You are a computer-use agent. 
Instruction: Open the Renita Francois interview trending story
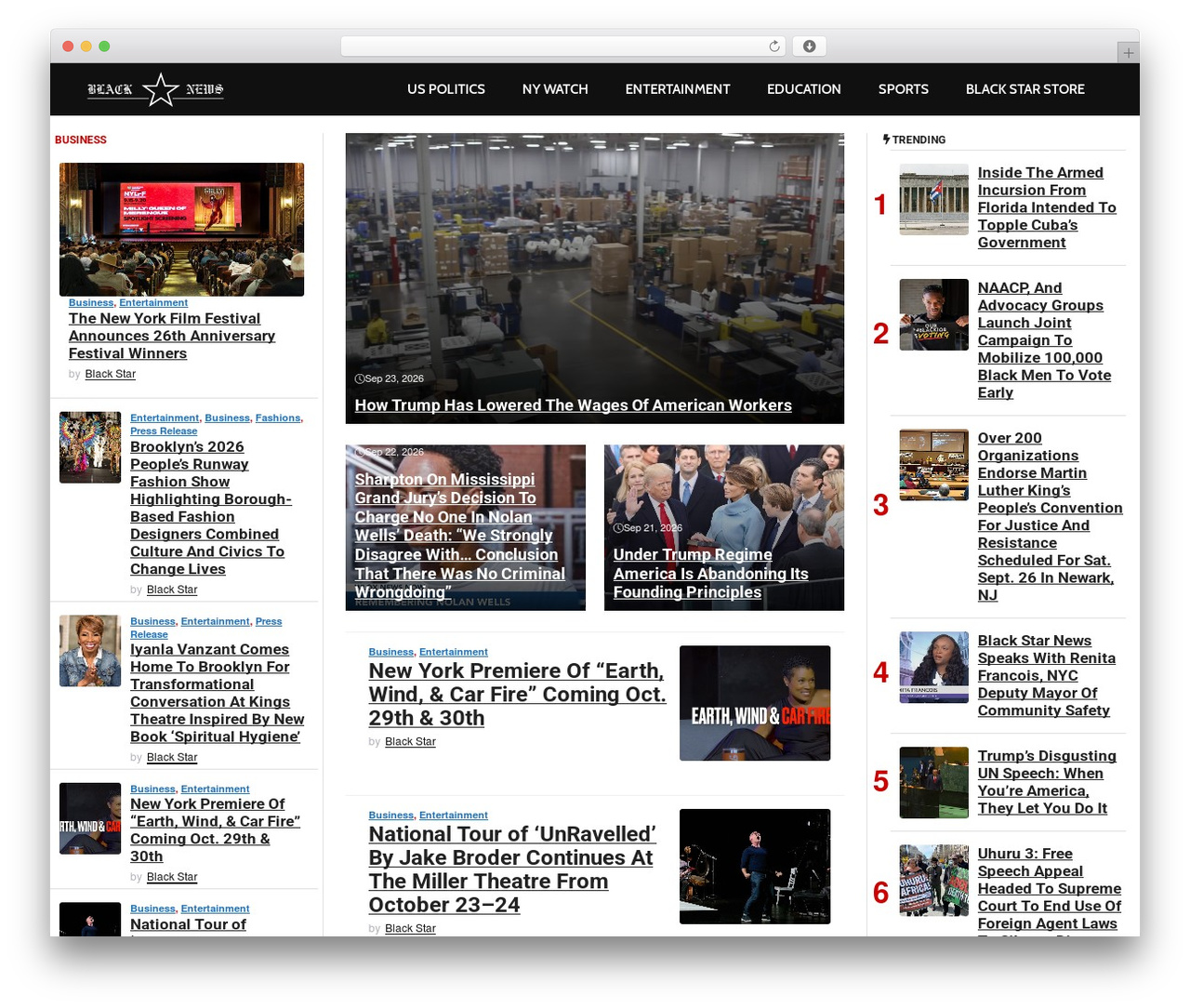pyautogui.click(x=1047, y=676)
